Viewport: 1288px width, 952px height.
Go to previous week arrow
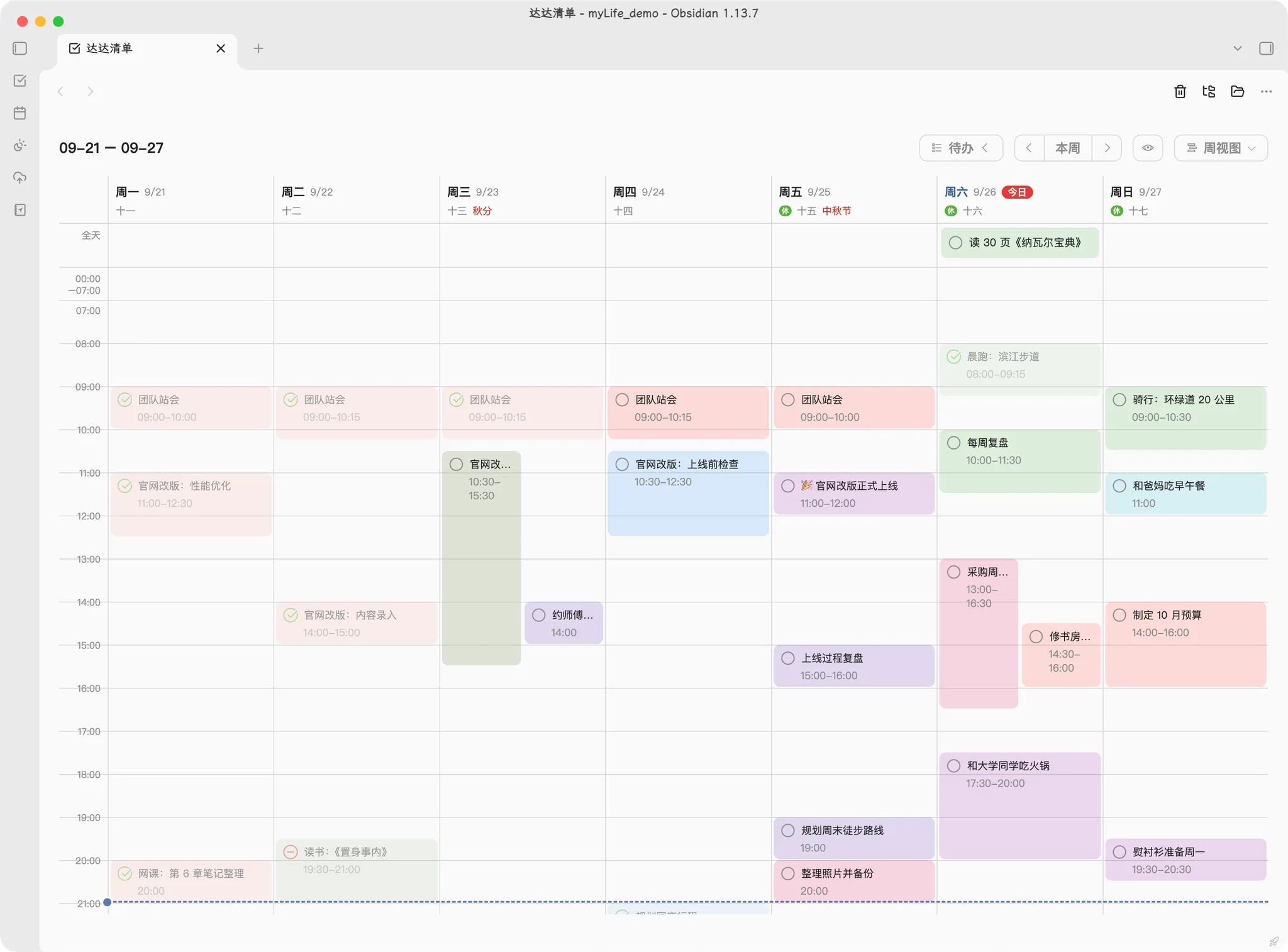(1029, 148)
